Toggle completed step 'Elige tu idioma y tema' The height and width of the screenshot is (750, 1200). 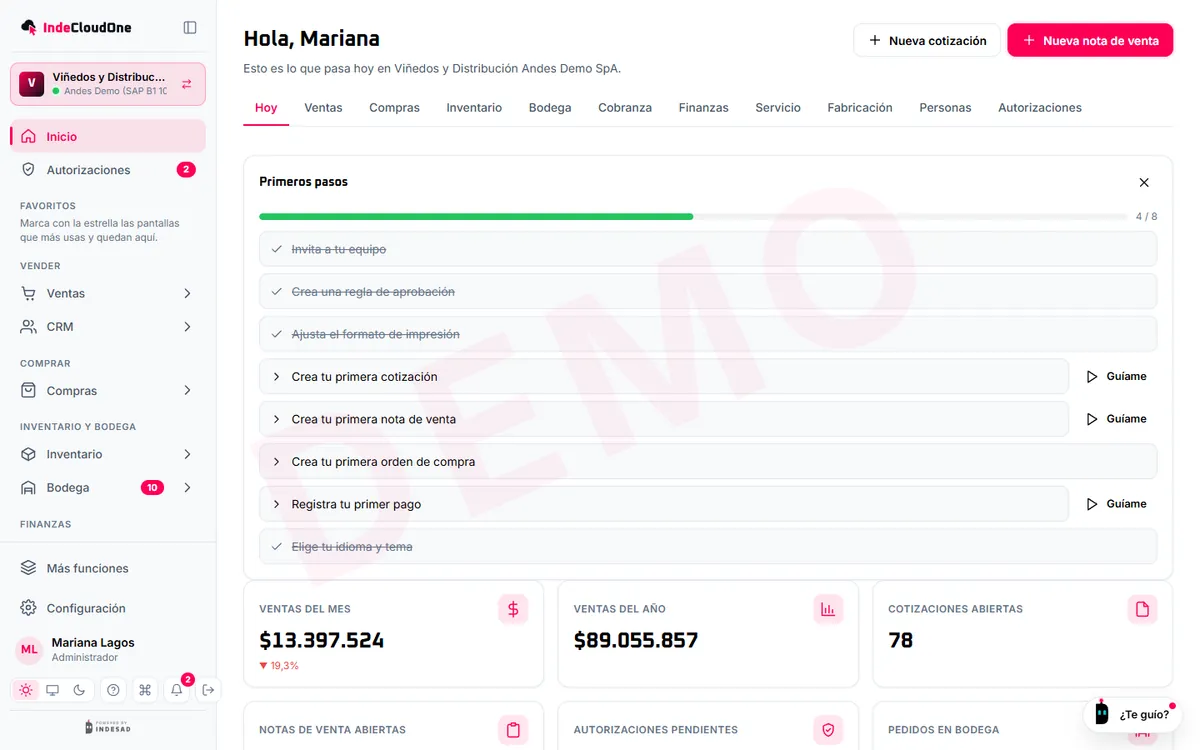click(708, 547)
